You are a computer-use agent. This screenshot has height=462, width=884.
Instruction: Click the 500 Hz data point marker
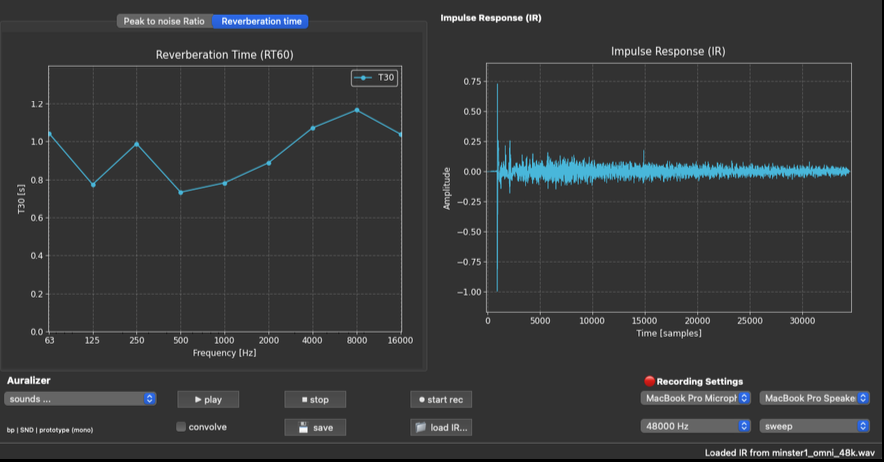click(181, 192)
